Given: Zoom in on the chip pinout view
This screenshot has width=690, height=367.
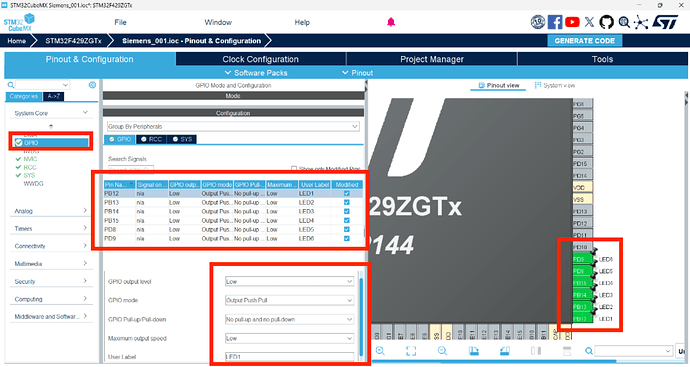Looking at the screenshot, I should pos(380,351).
